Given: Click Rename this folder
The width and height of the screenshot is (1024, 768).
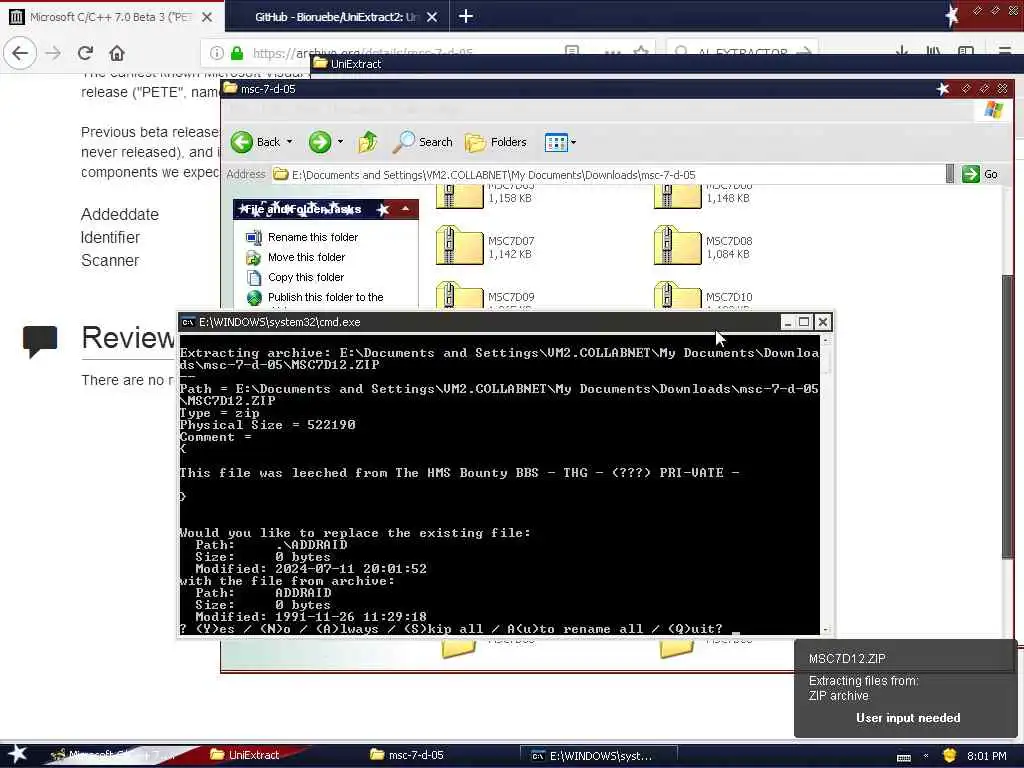Looking at the screenshot, I should click(313, 237).
